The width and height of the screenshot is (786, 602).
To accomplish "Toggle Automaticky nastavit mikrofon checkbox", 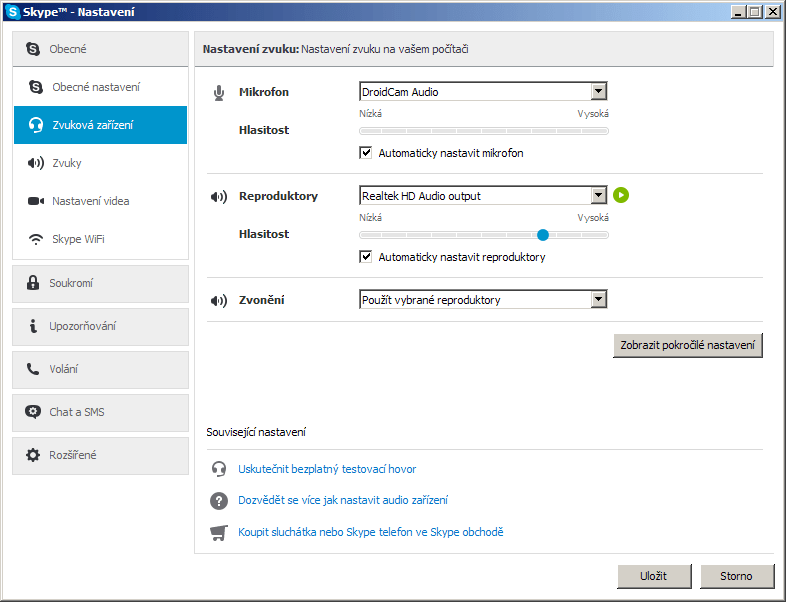I will 365,153.
